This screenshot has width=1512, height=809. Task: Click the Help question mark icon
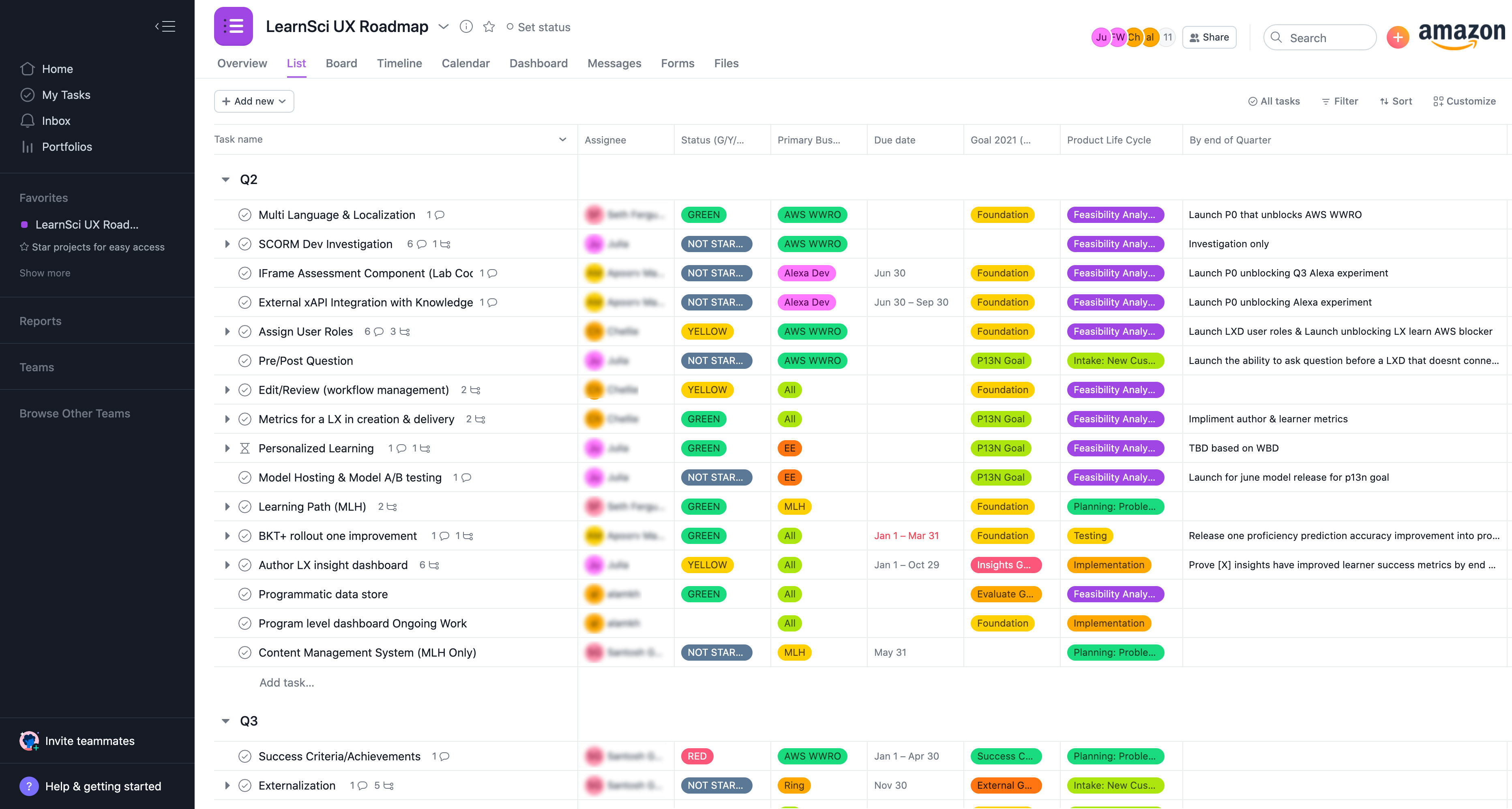(x=29, y=786)
